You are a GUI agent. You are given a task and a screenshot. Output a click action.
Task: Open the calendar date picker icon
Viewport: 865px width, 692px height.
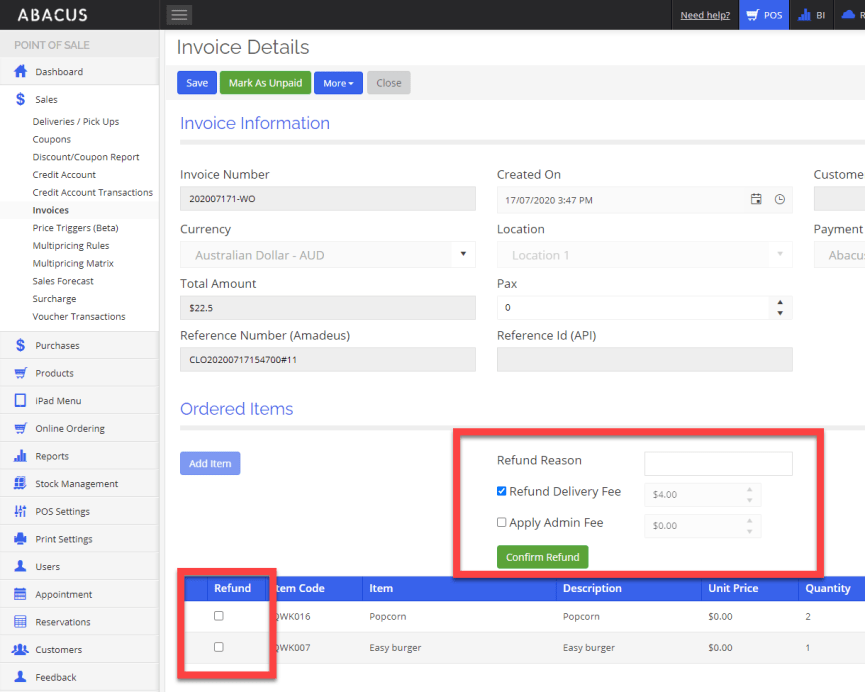click(x=756, y=200)
